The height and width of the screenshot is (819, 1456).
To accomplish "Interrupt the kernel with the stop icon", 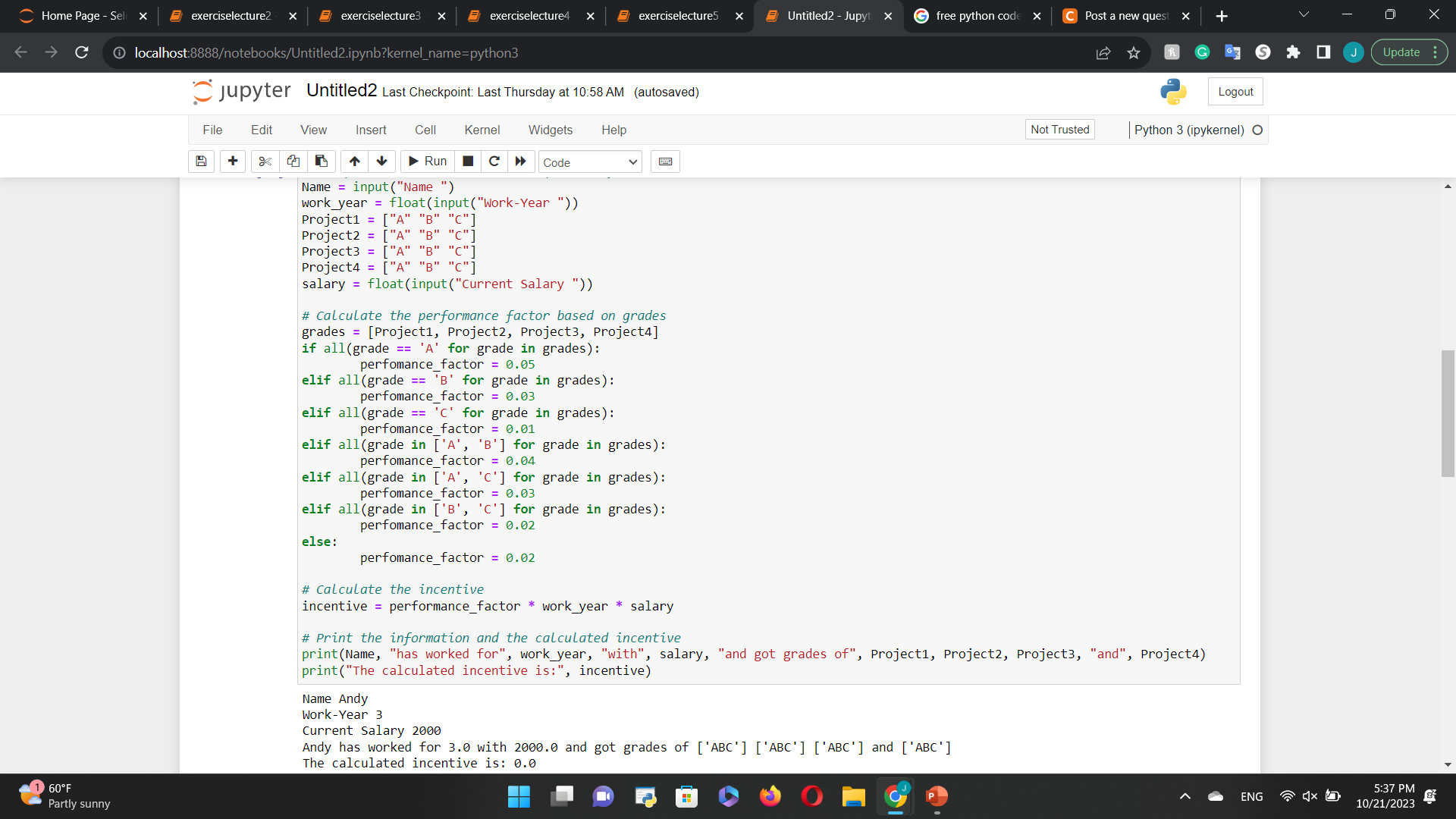I will [x=467, y=162].
